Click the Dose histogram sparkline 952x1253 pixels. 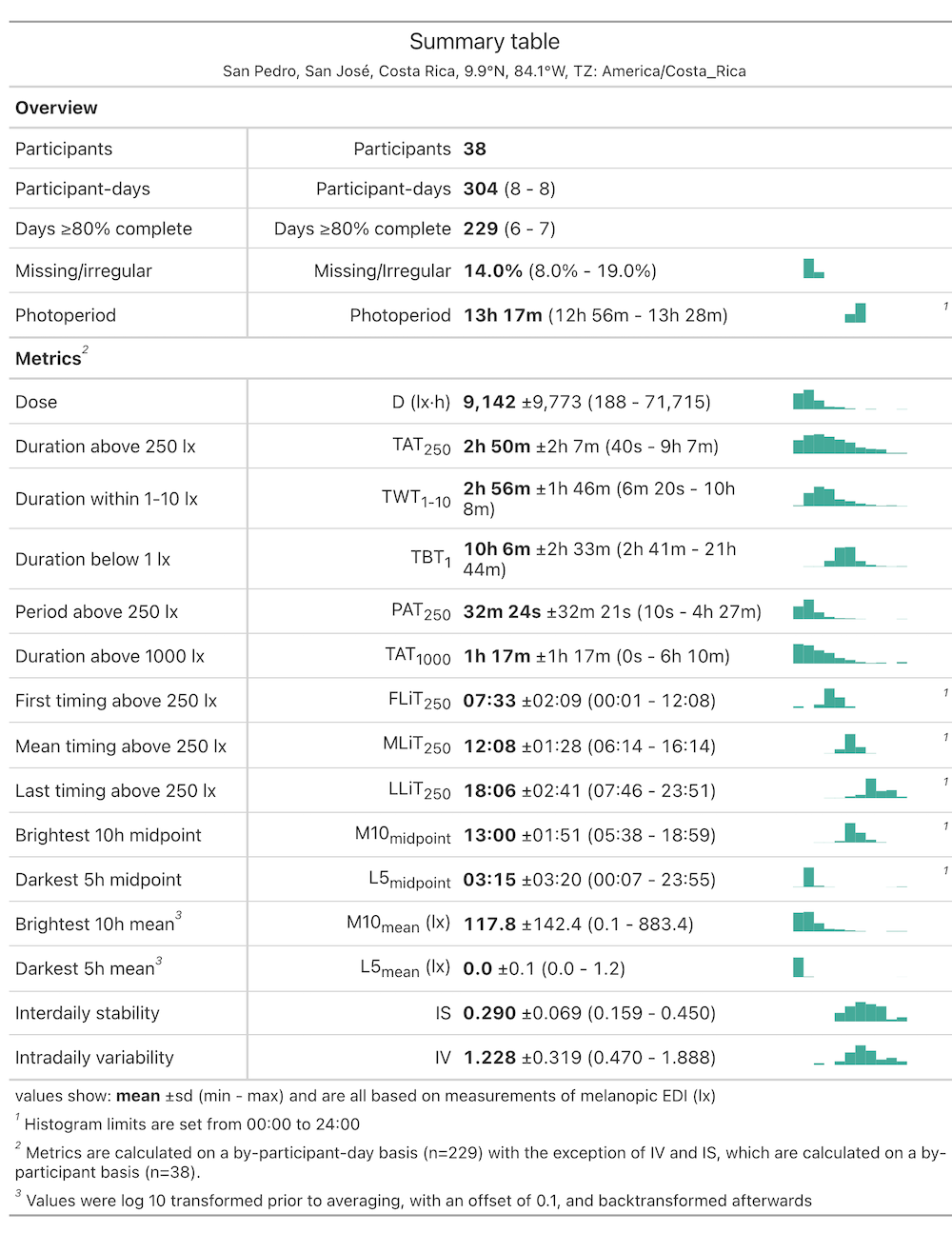849,400
